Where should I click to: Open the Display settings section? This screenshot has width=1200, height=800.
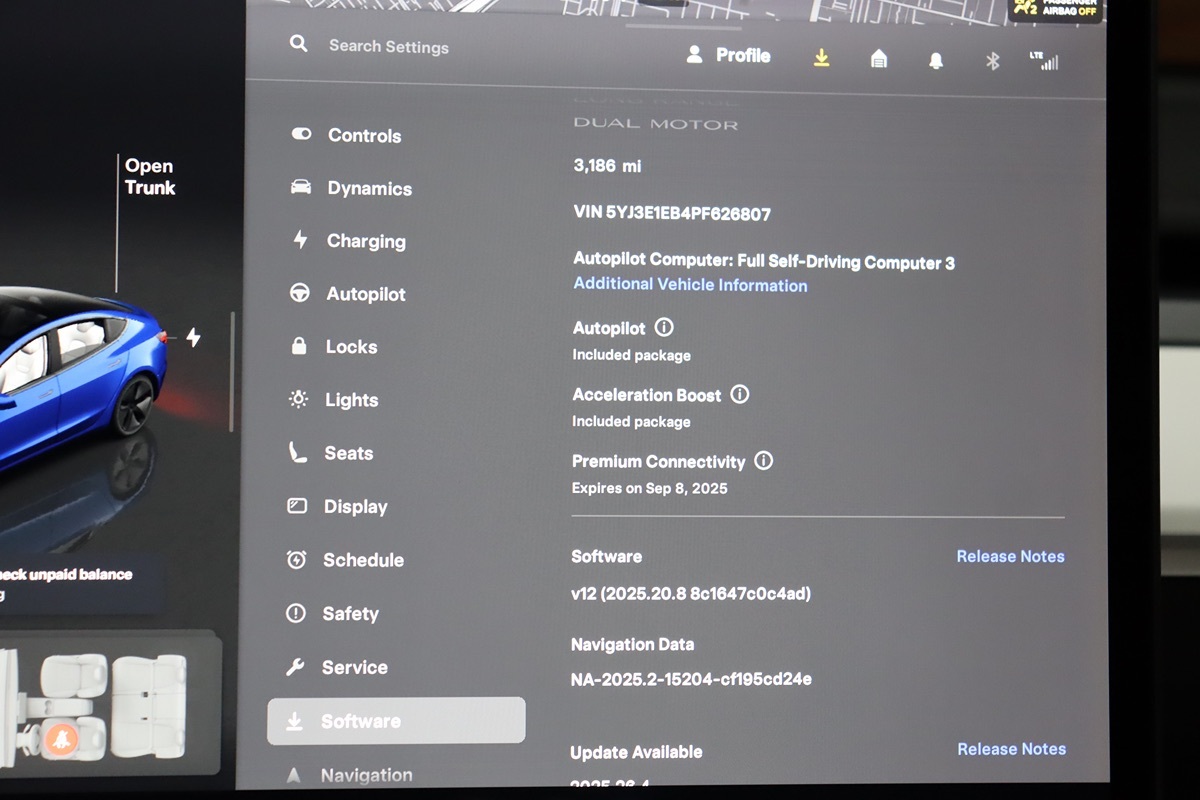[x=355, y=507]
